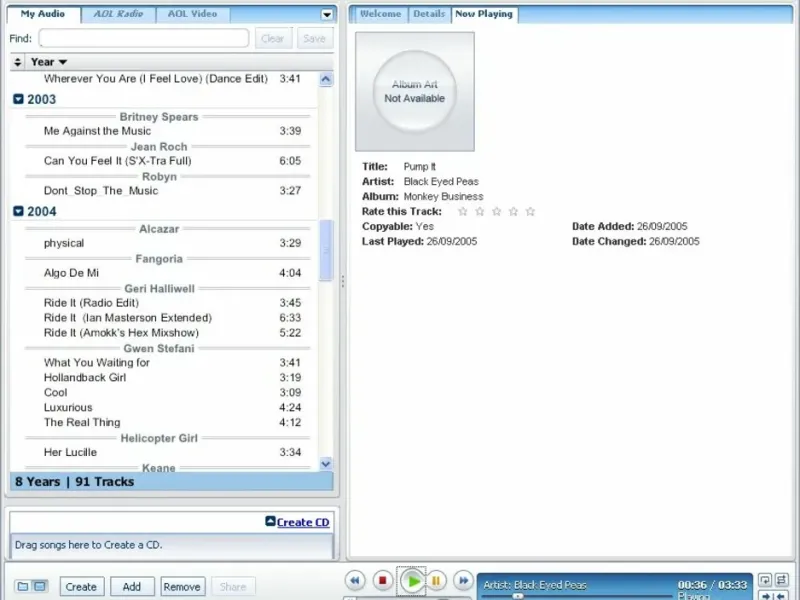Click the Clear button
The image size is (800, 600).
[x=273, y=38]
